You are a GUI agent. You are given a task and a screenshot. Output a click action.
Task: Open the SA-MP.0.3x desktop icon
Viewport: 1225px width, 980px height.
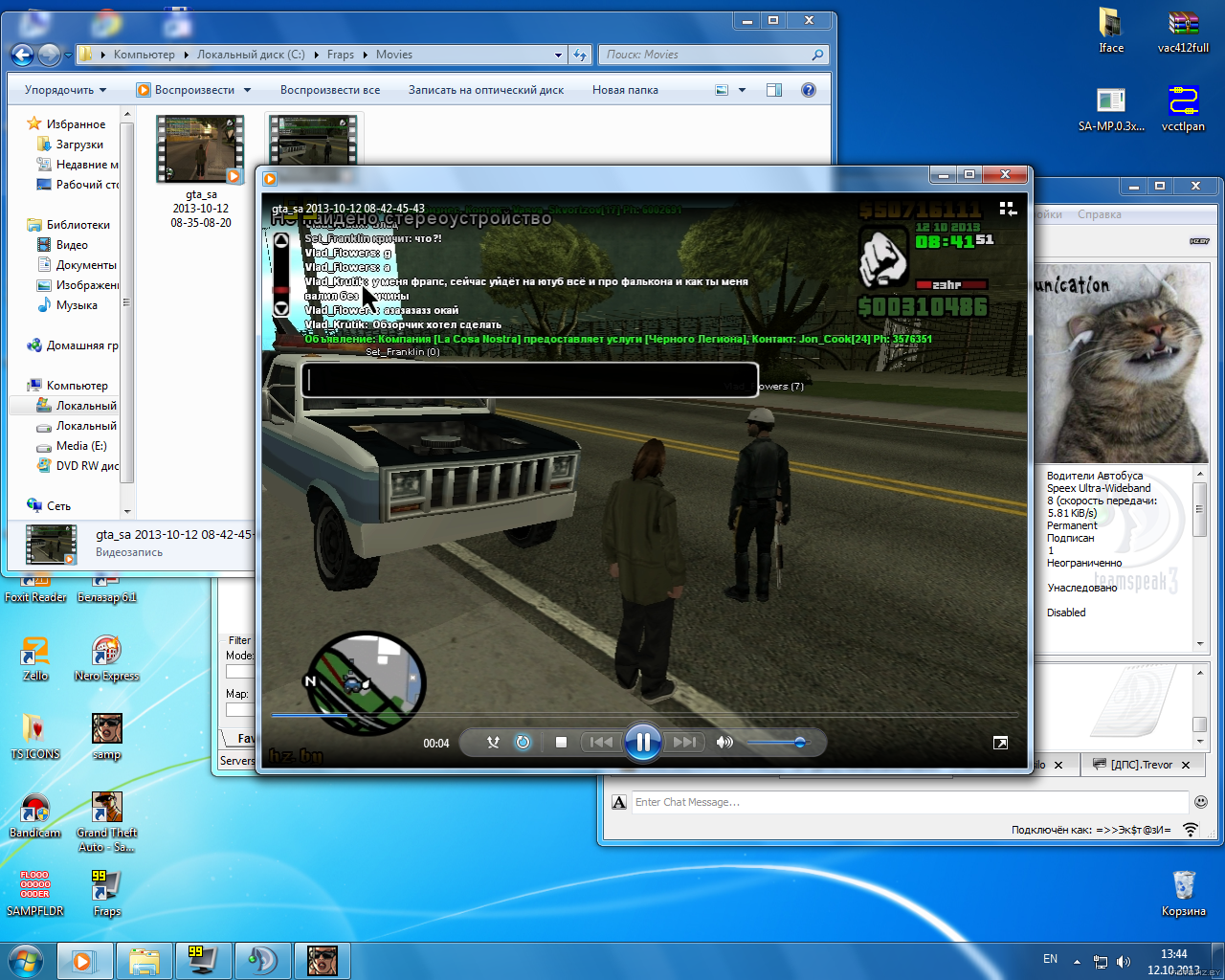coord(1111,109)
